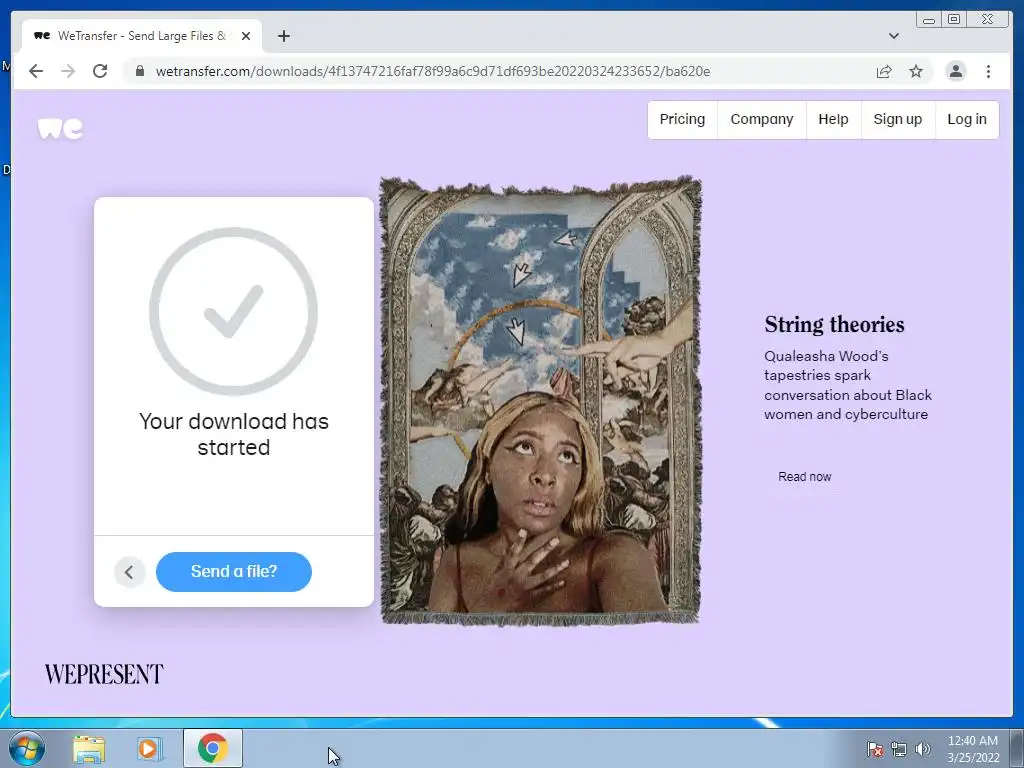Click the Chrome taskbar icon

click(212, 748)
